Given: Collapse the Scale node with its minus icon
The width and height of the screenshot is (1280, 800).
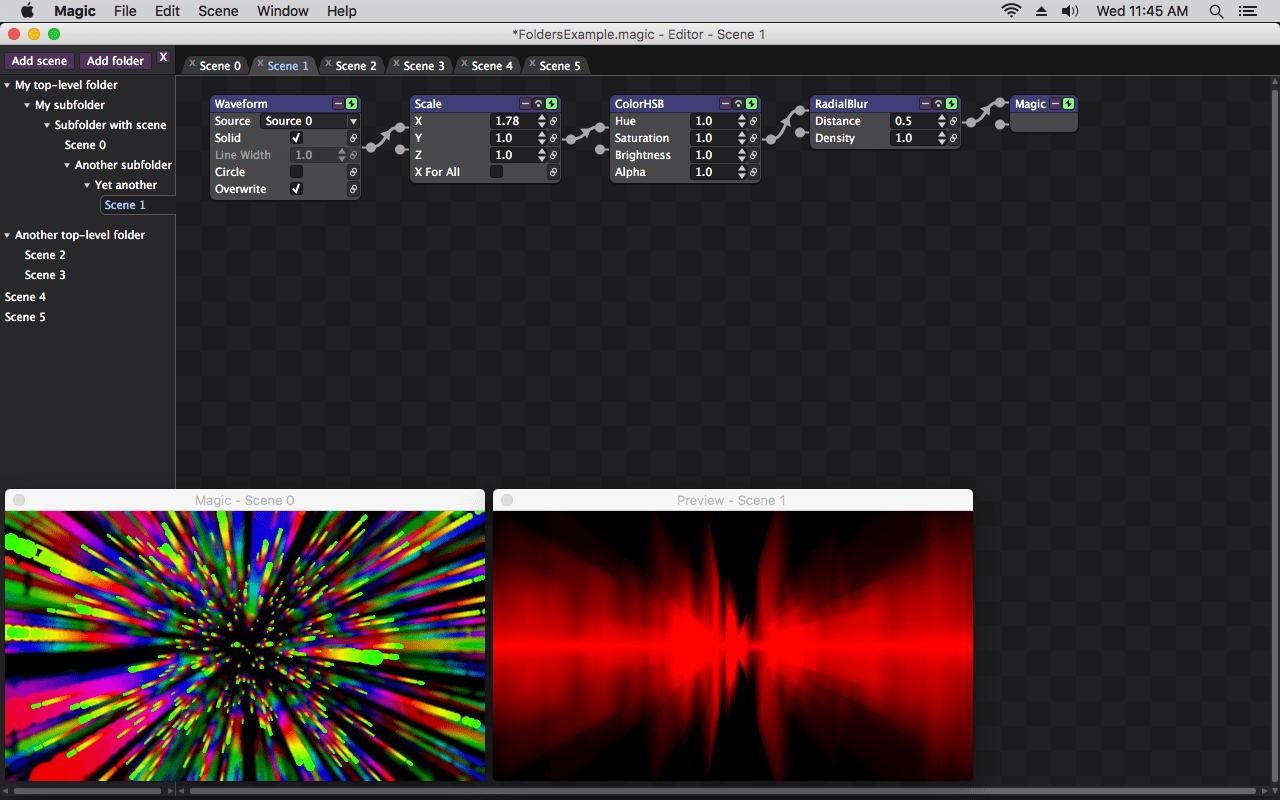Looking at the screenshot, I should tap(525, 103).
